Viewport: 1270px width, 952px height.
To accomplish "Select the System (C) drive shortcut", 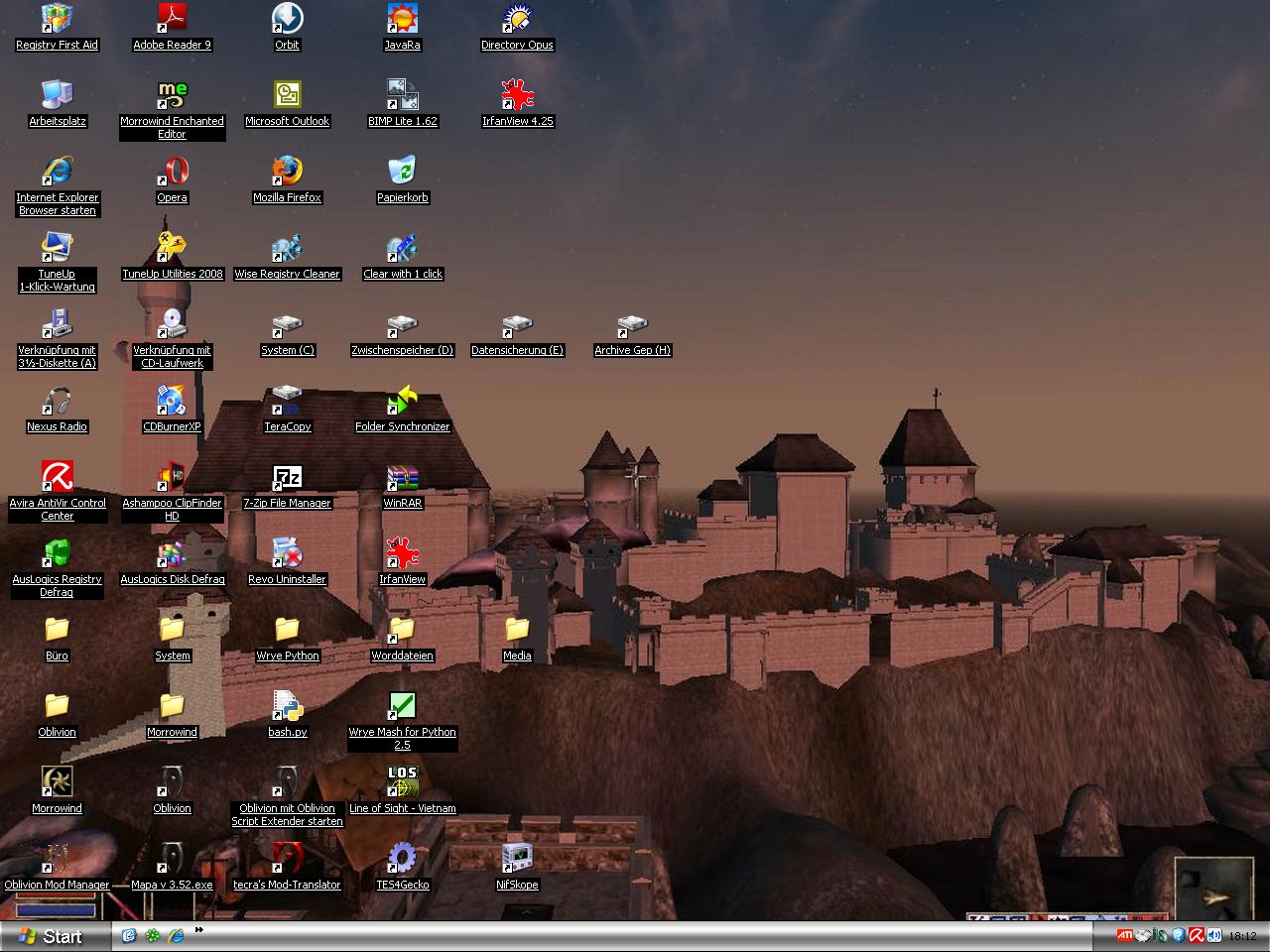I will 287,325.
